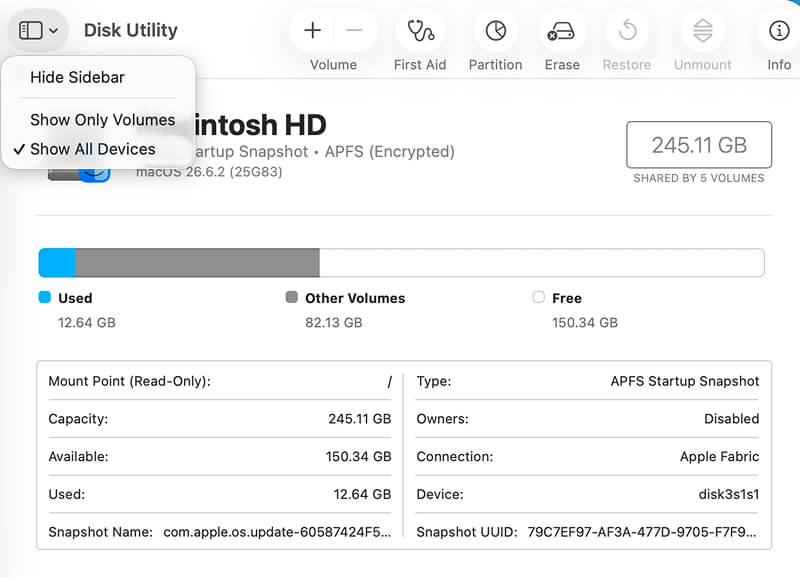The image size is (800, 578).
Task: Click the Partition label
Action: tap(495, 65)
